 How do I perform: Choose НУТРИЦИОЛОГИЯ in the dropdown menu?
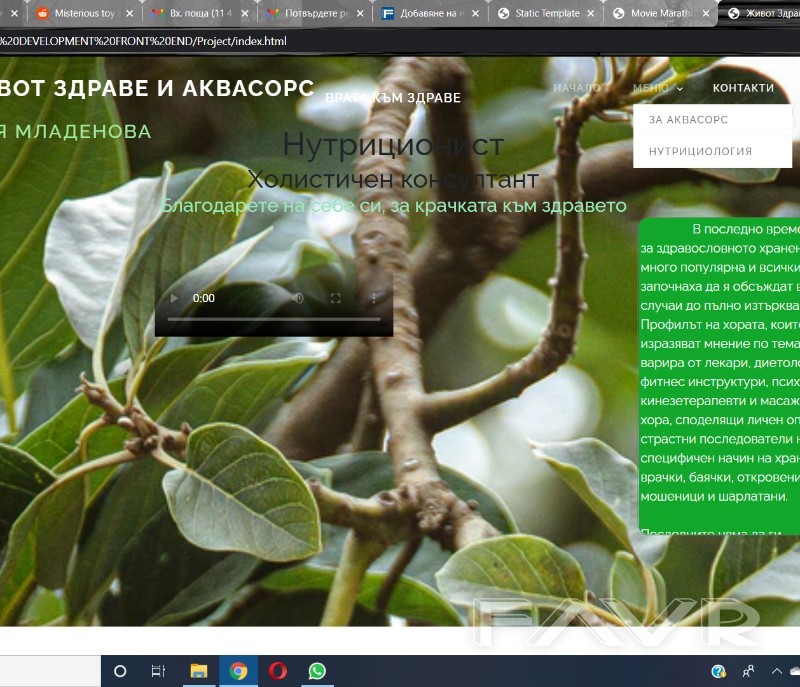tap(700, 152)
